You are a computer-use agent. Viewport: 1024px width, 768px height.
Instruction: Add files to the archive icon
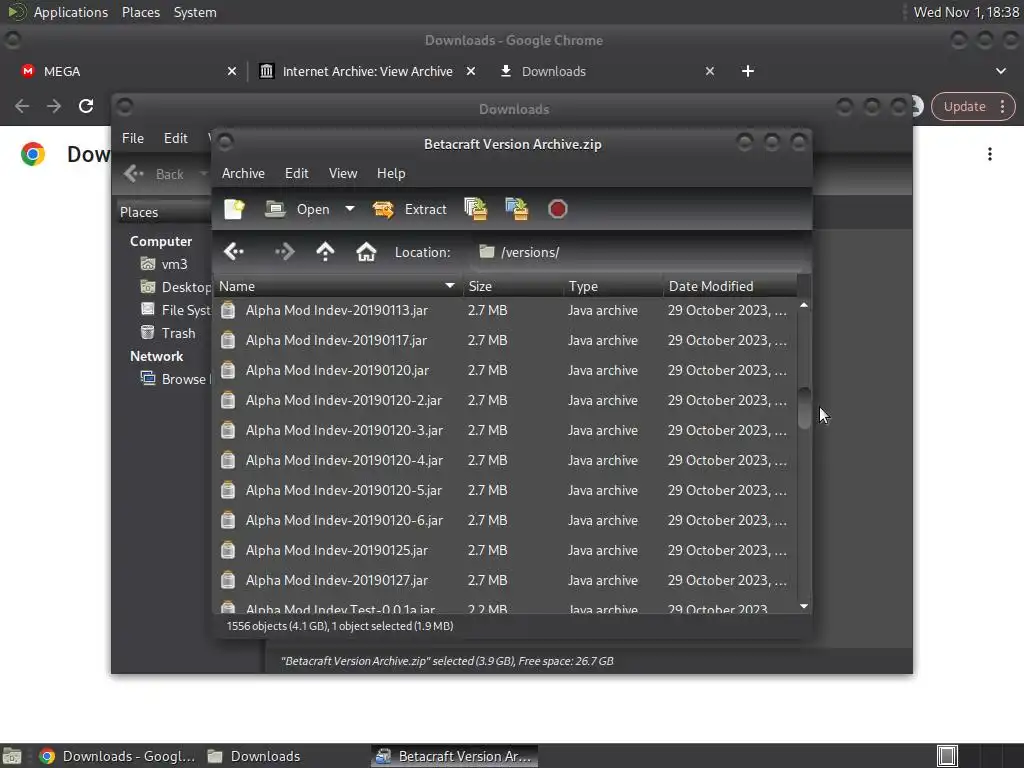click(x=476, y=209)
